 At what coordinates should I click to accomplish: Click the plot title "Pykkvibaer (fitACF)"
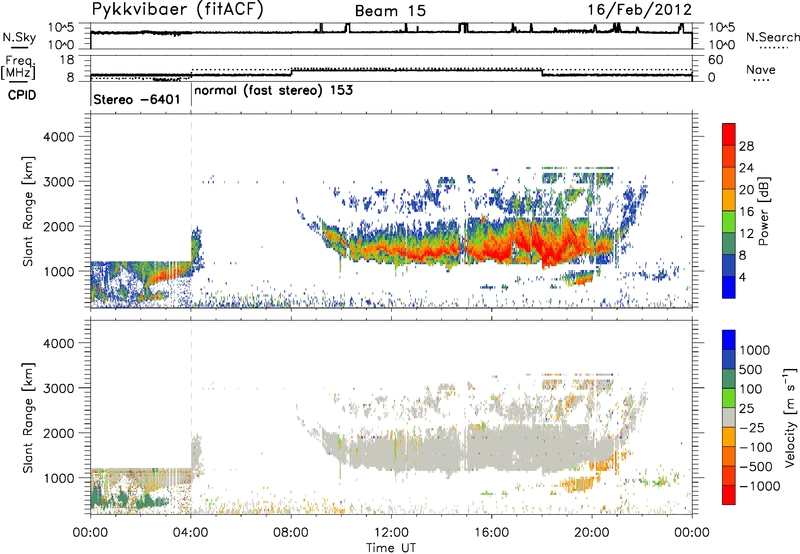178,10
